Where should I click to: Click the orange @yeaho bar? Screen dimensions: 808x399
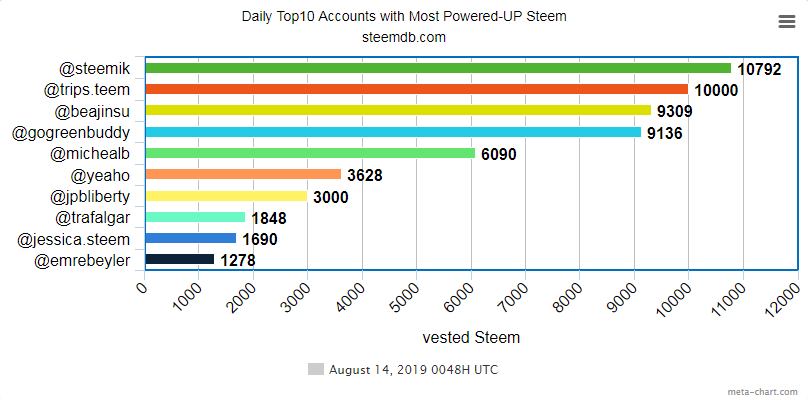pyautogui.click(x=243, y=174)
